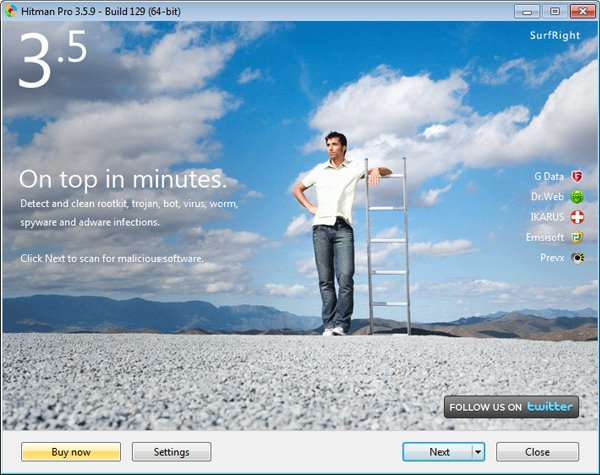Click Next to start scanning
Screen dimensions: 600x475
438,452
